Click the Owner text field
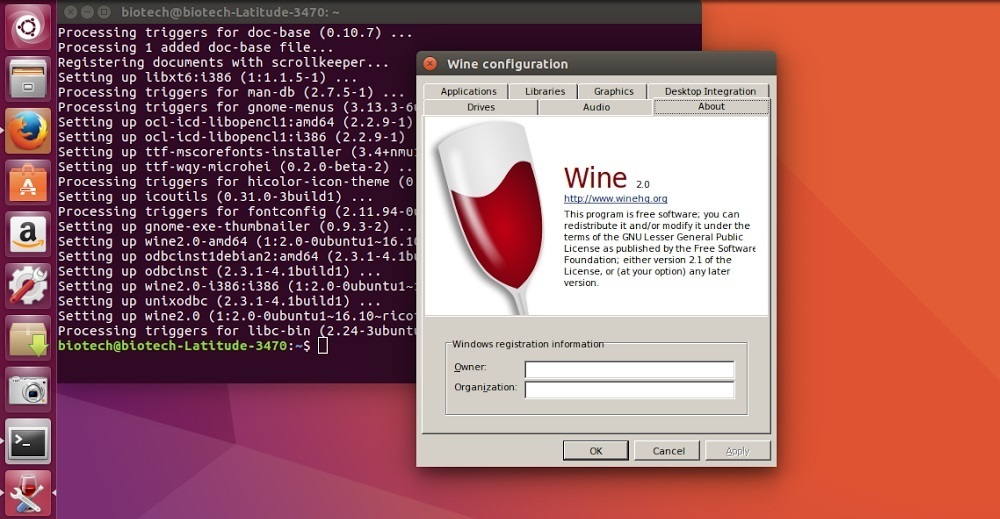Viewport: 1000px width, 519px height. tap(629, 369)
